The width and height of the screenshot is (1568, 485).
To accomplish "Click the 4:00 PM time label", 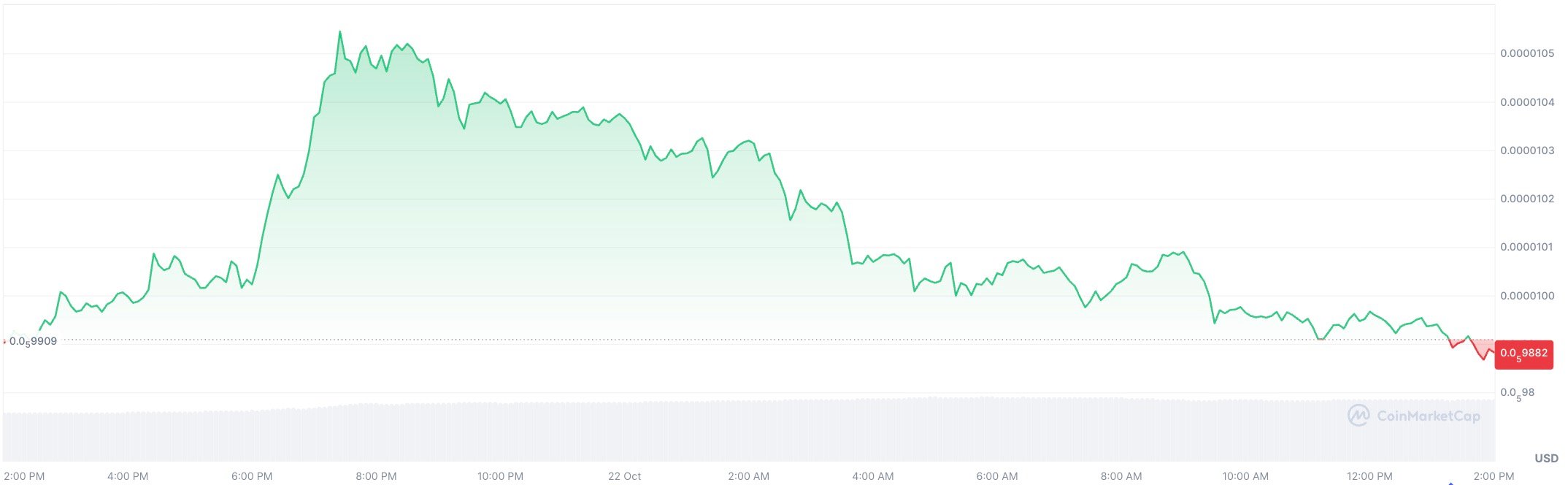I will pos(128,476).
